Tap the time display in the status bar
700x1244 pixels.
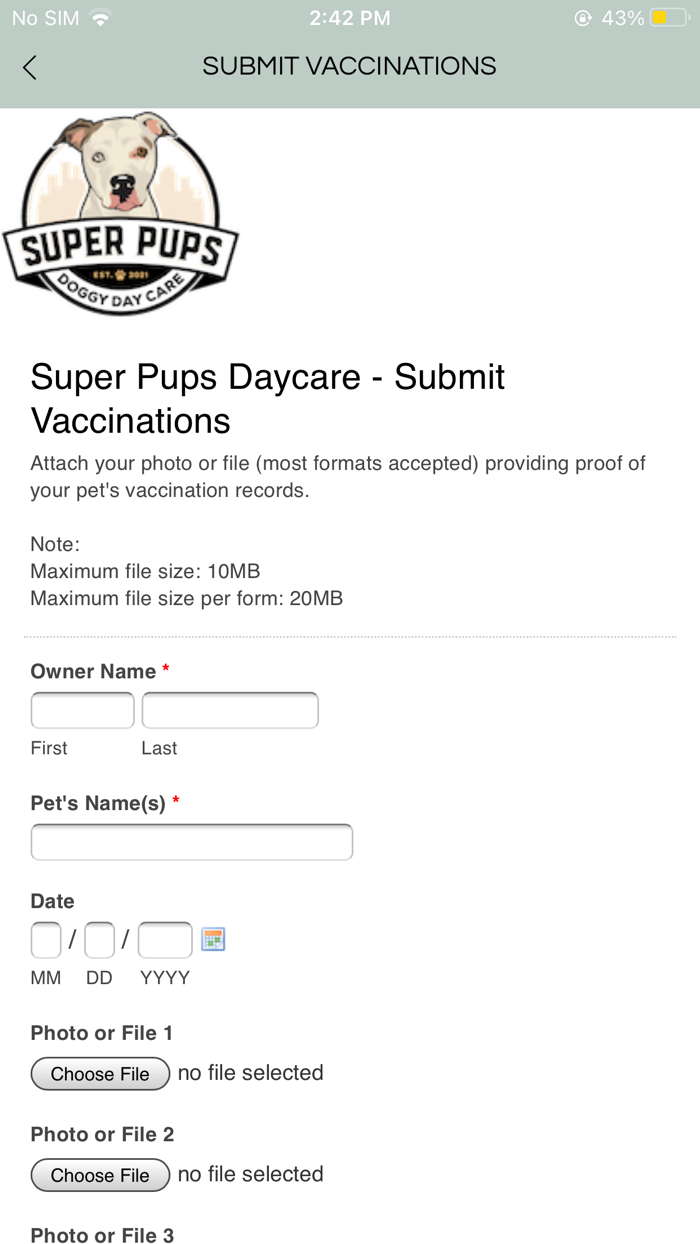click(x=350, y=17)
